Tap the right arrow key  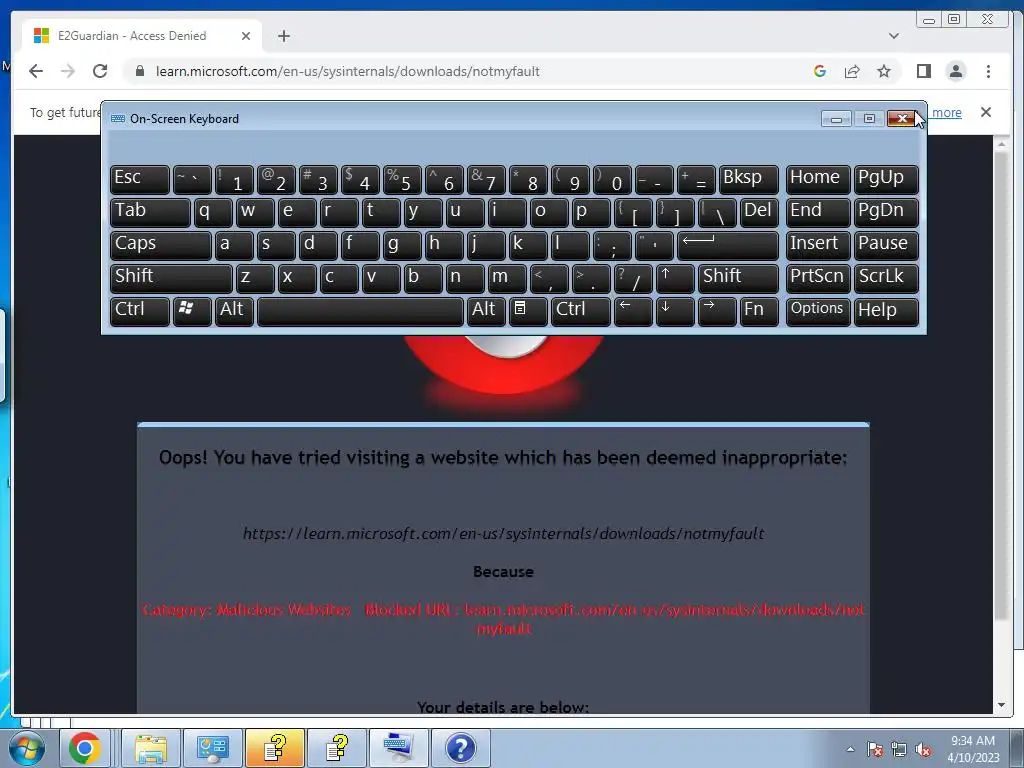717,312
